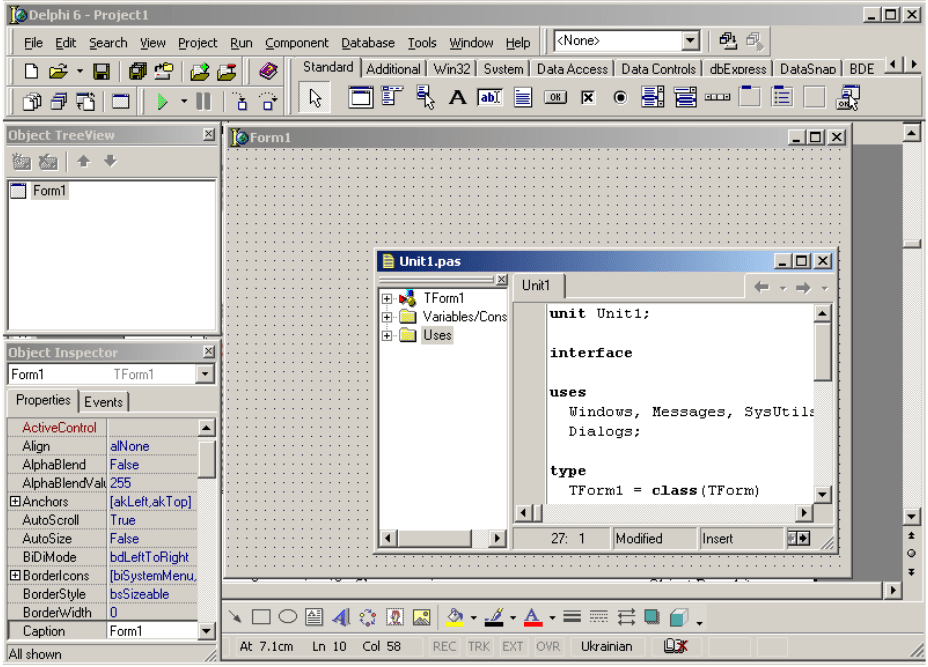The height and width of the screenshot is (667, 928).
Task: Click the Step Over icon
Action: click(268, 102)
